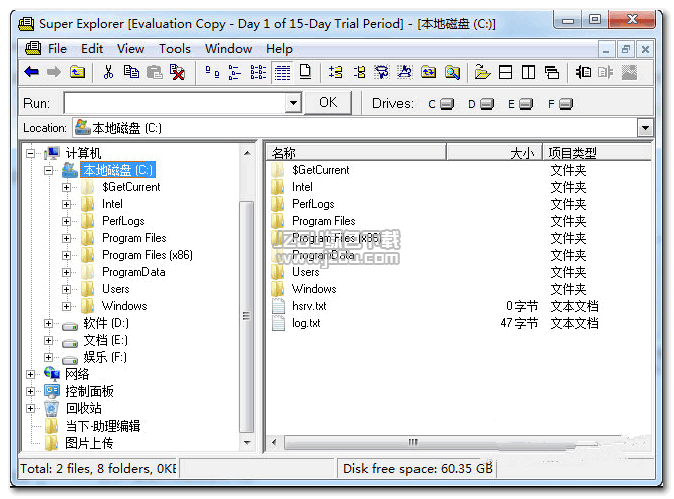Switch to drive C button

(x=441, y=104)
